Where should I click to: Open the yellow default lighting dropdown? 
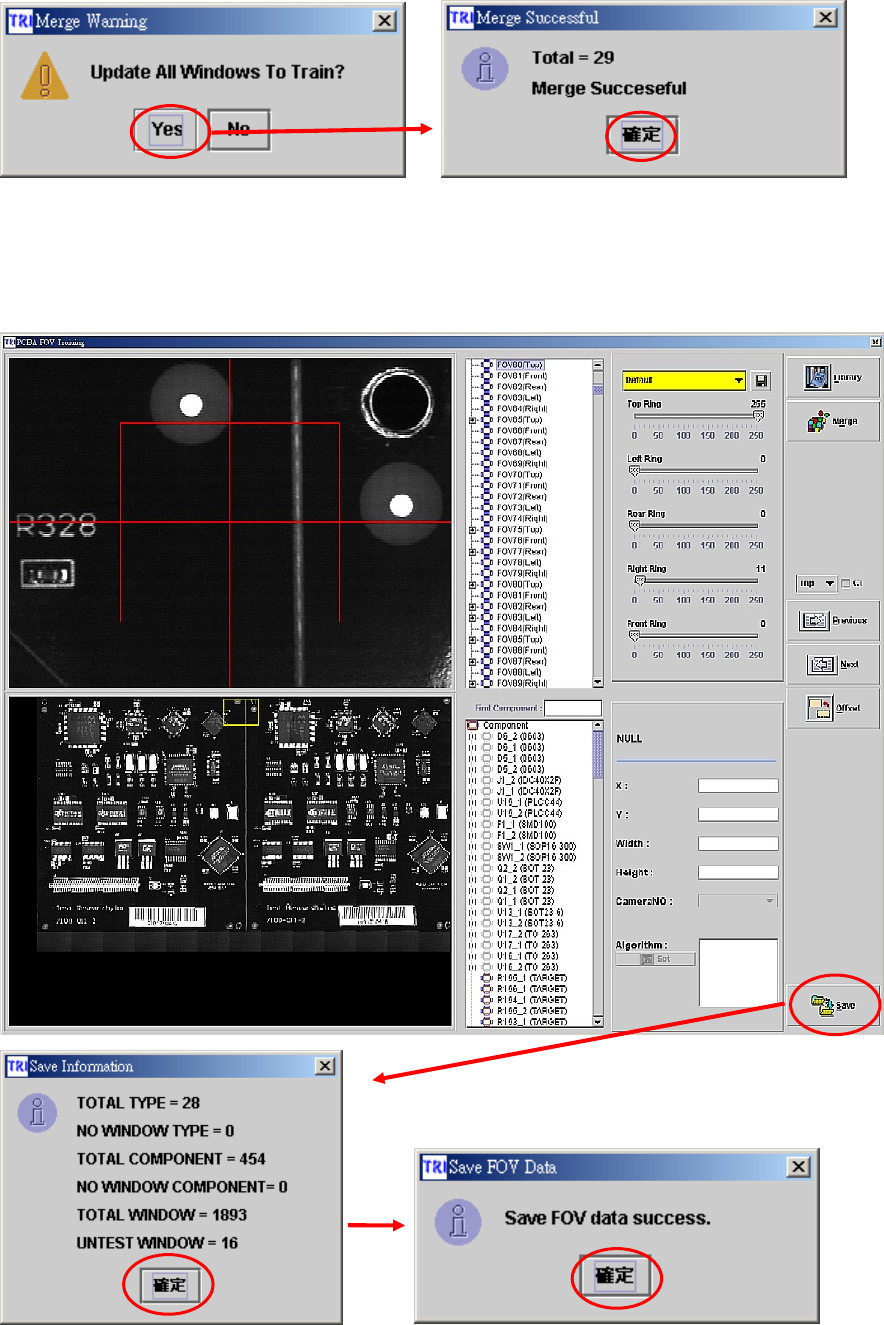tap(683, 381)
